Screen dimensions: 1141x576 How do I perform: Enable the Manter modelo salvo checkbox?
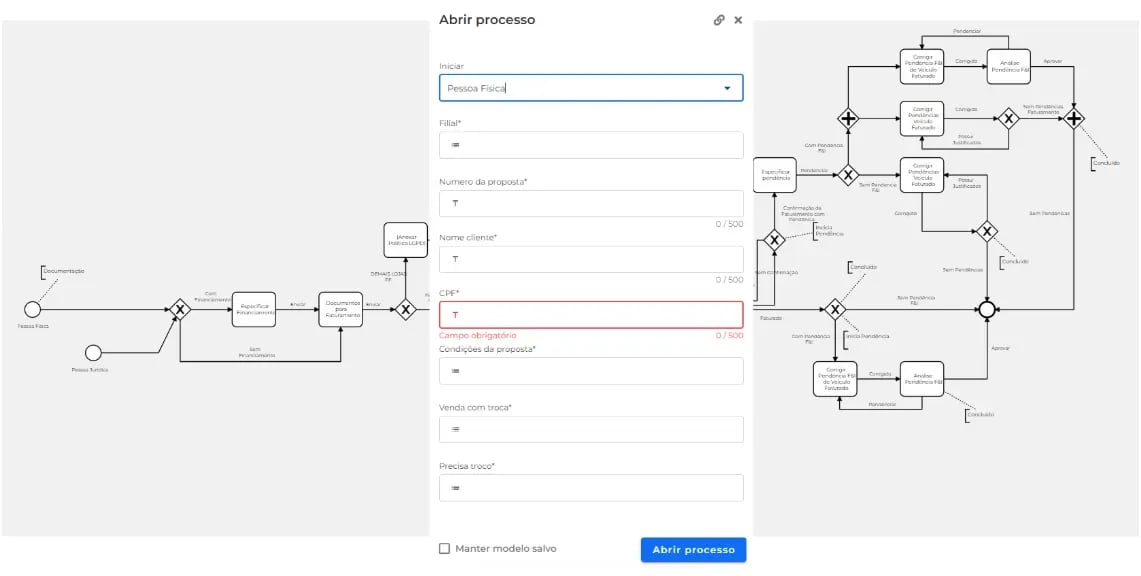445,549
